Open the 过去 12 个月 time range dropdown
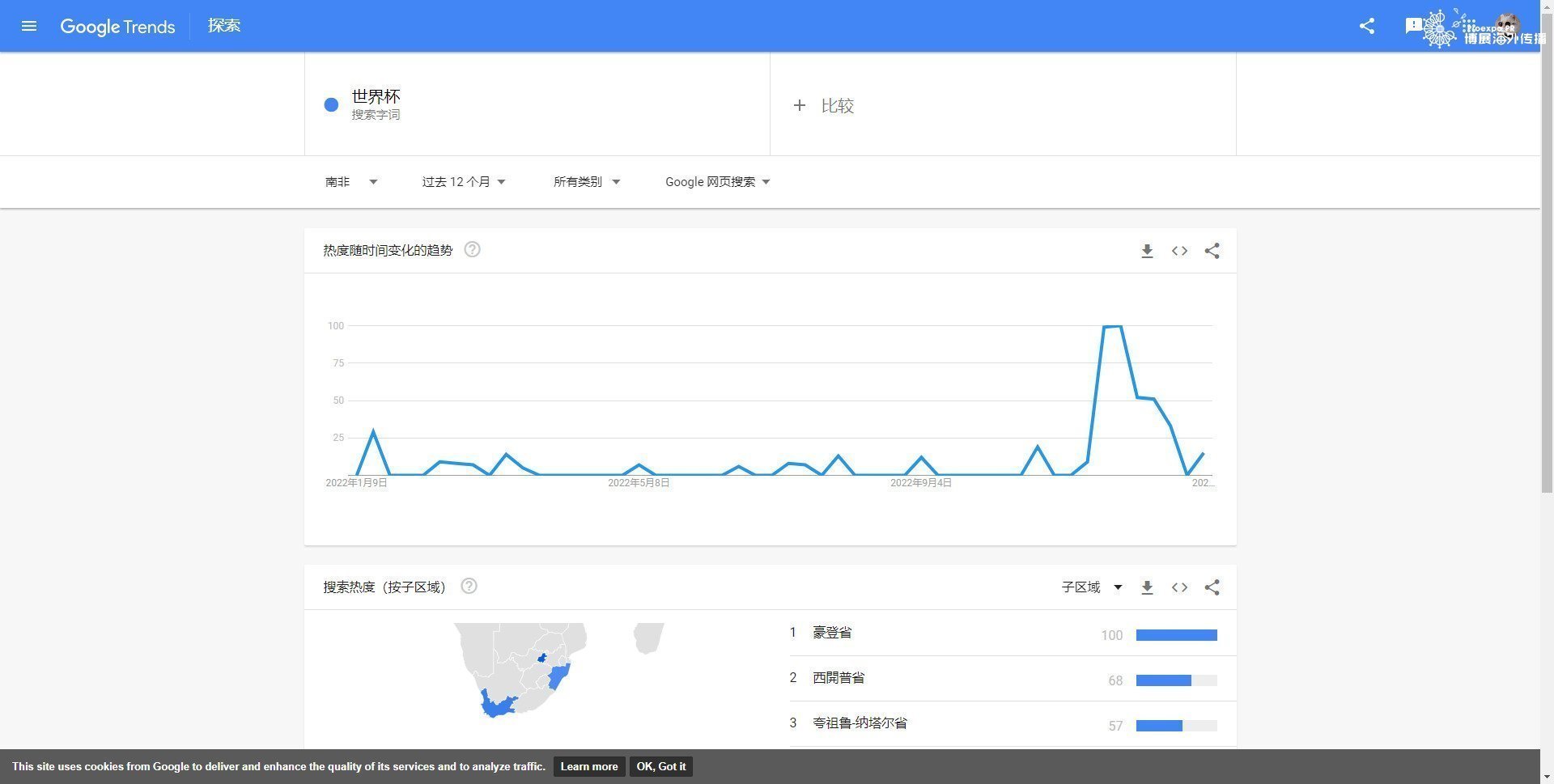The image size is (1554, 784). click(464, 182)
